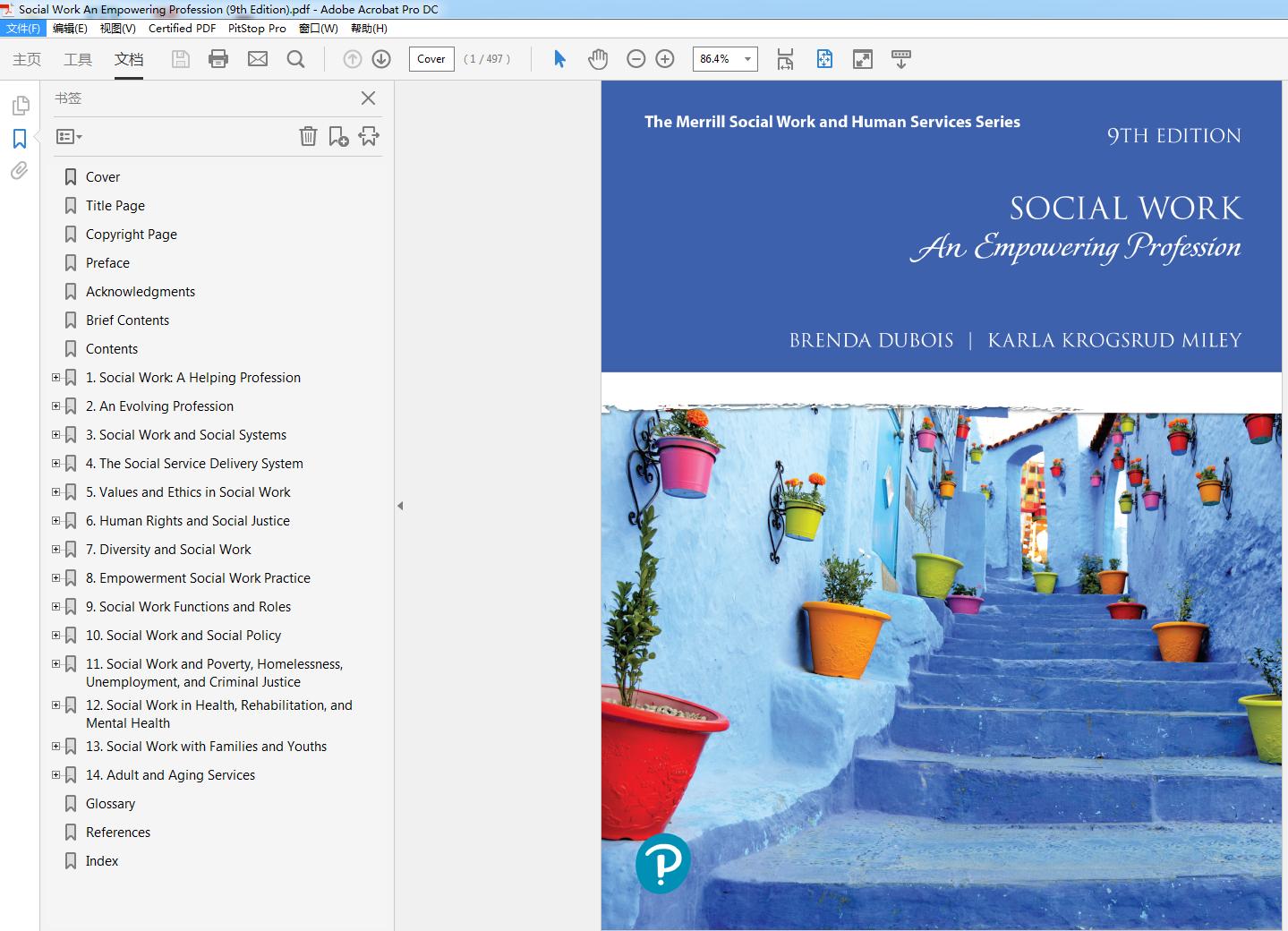This screenshot has width=1288, height=931.
Task: Click the search magnifier icon
Action: (x=295, y=59)
